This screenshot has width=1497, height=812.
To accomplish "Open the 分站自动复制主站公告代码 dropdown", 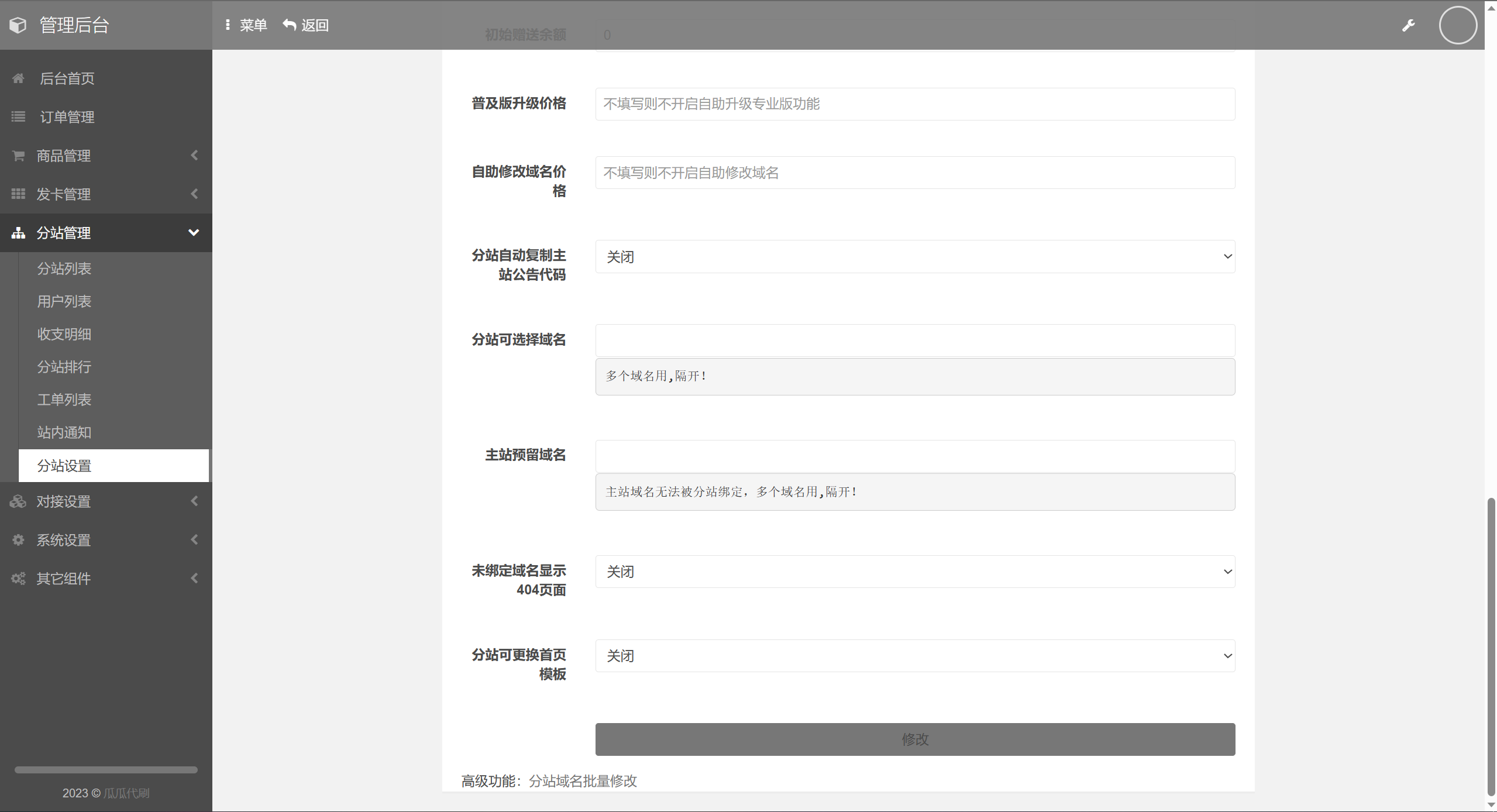I will coord(914,257).
